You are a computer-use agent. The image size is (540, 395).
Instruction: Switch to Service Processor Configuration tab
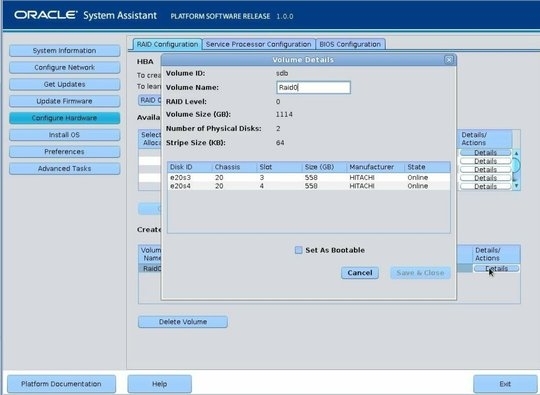coord(259,44)
